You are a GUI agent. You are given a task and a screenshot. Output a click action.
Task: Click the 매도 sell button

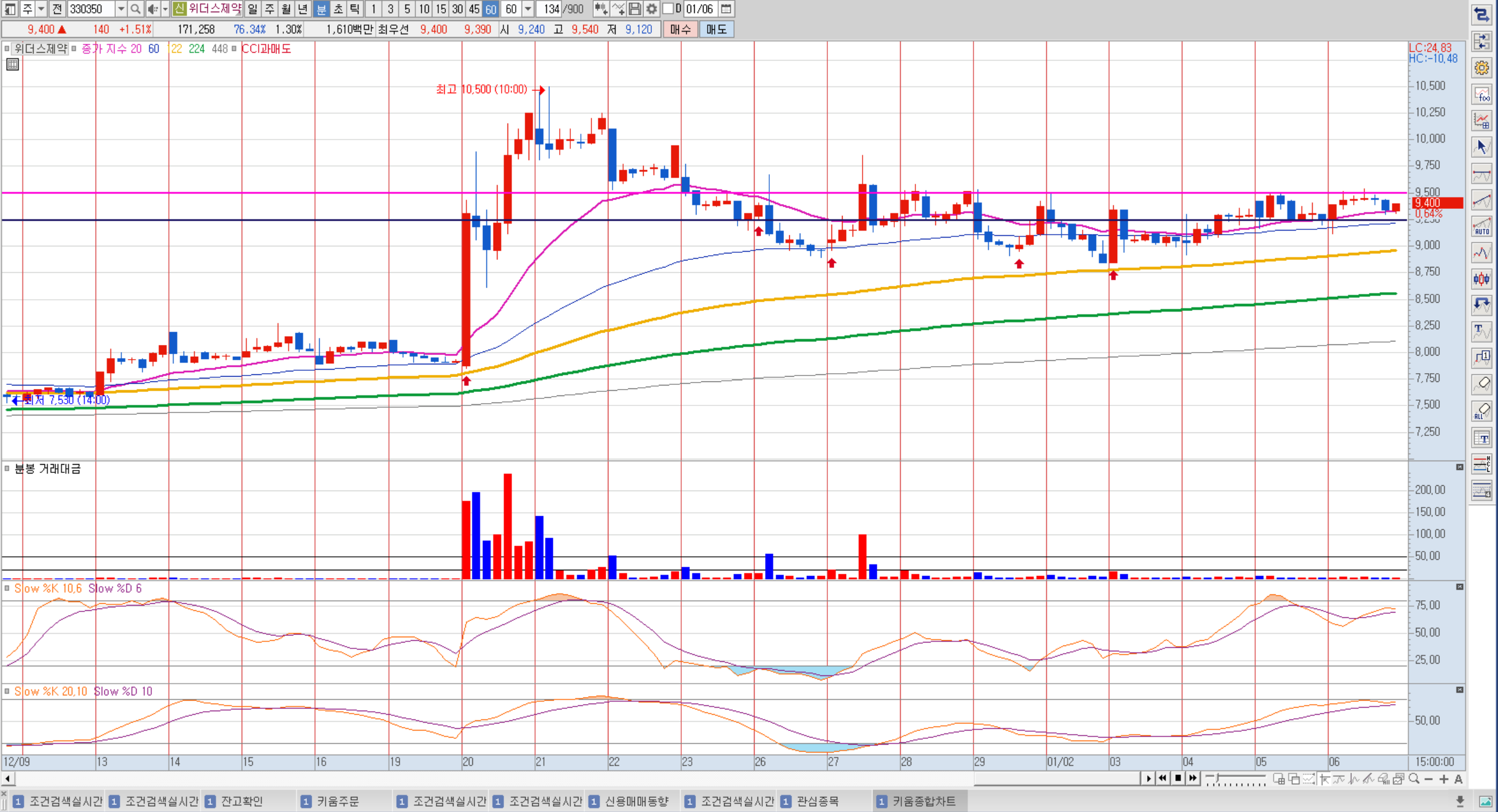click(716, 29)
